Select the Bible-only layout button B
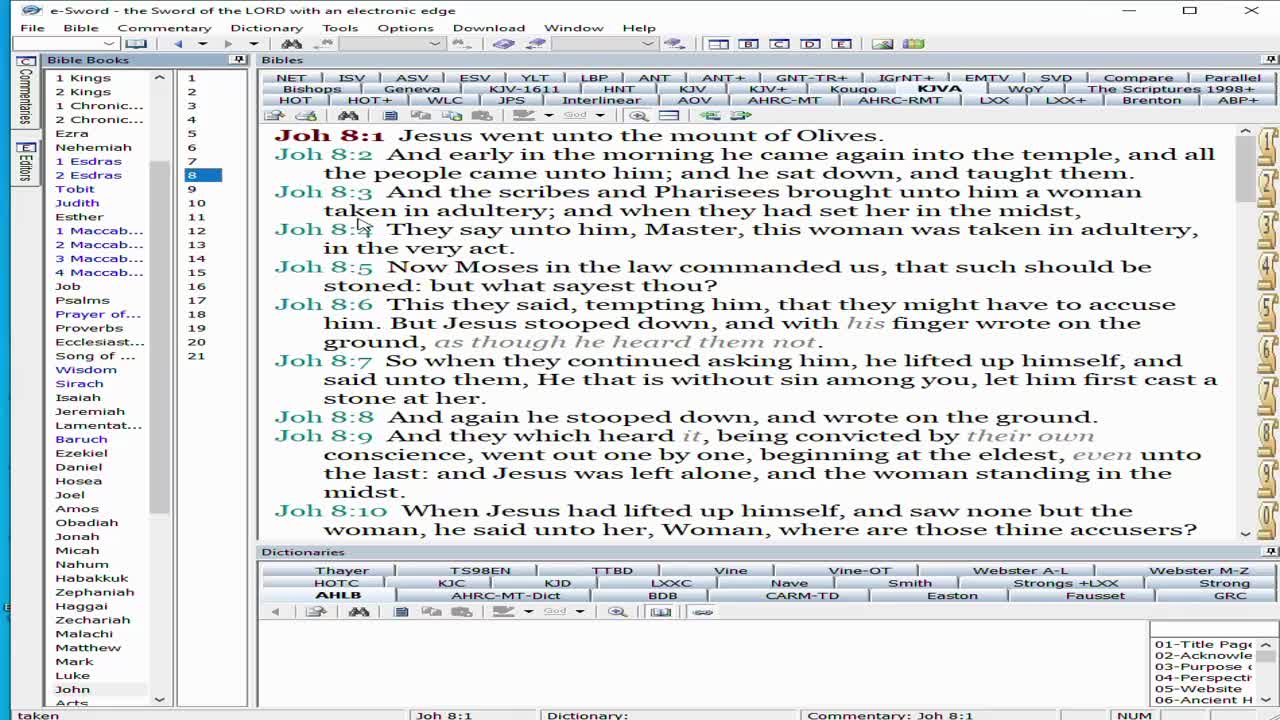This screenshot has width=1280, height=720. (x=748, y=44)
